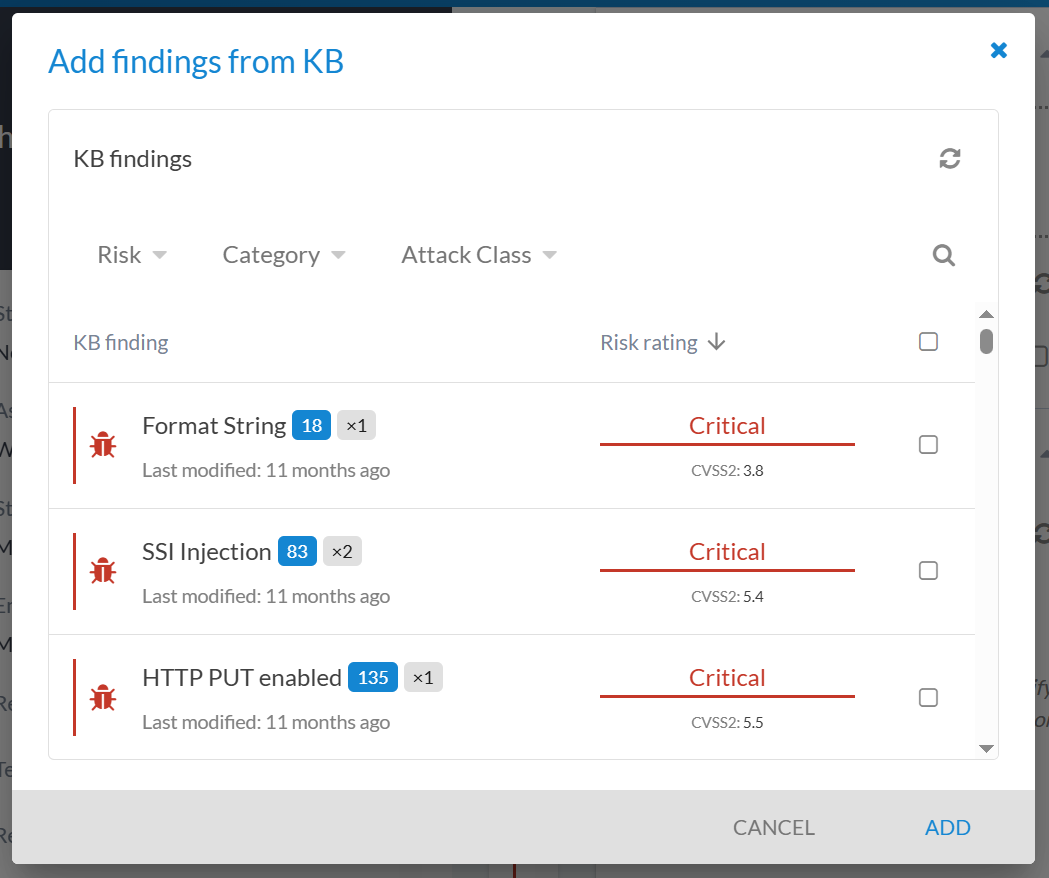This screenshot has height=878, width=1049.
Task: Close the Add findings dialog
Action: (998, 50)
